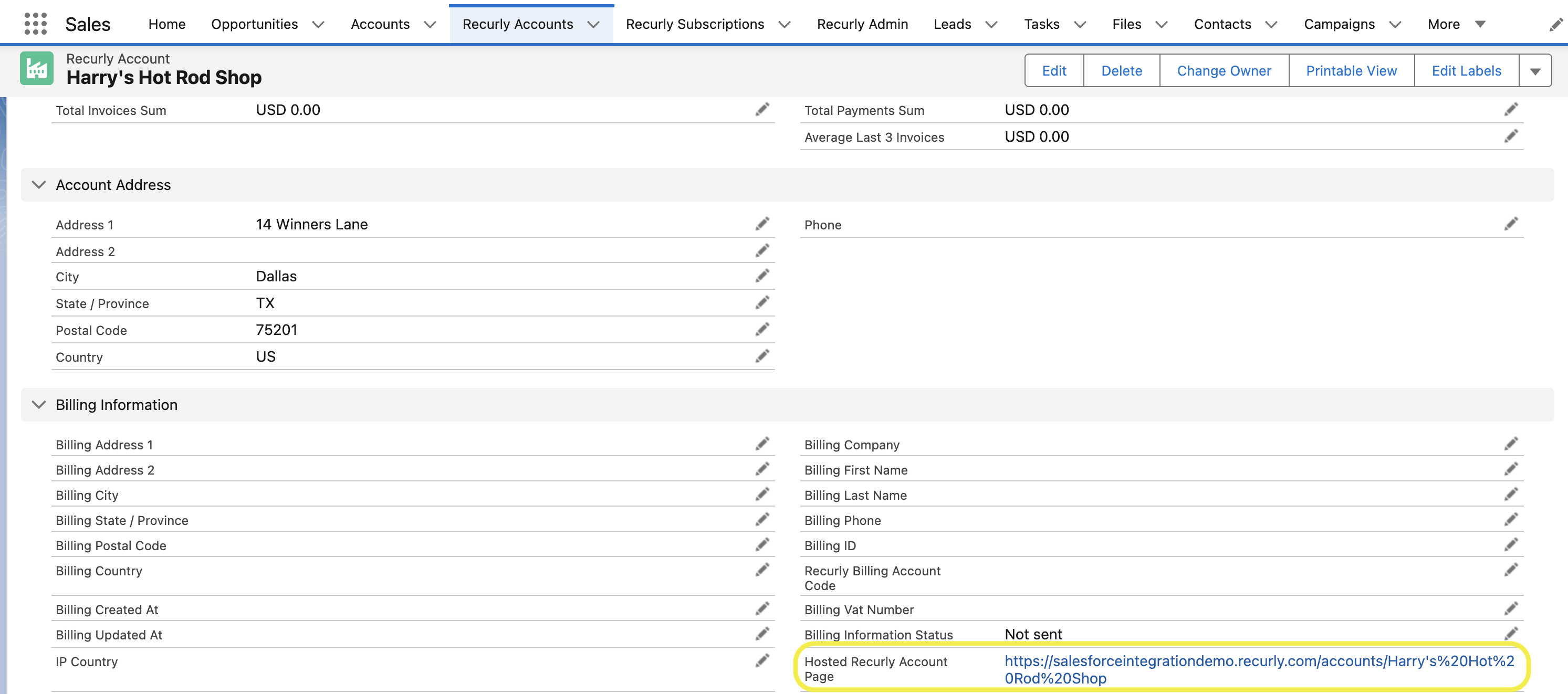Viewport: 1568px width, 694px height.
Task: Edit IP Country pencil icon
Action: point(762,661)
